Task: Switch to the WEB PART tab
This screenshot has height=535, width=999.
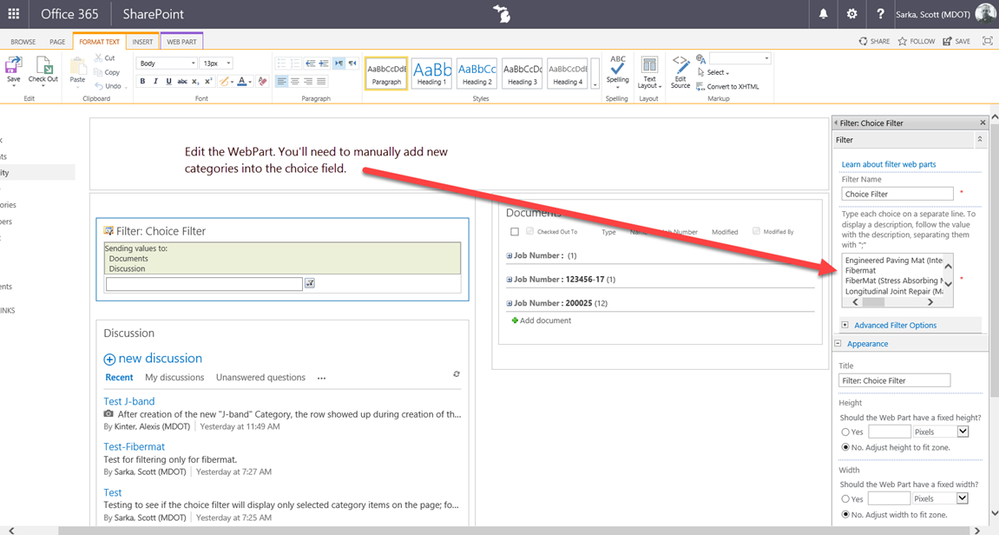Action: pyautogui.click(x=182, y=42)
